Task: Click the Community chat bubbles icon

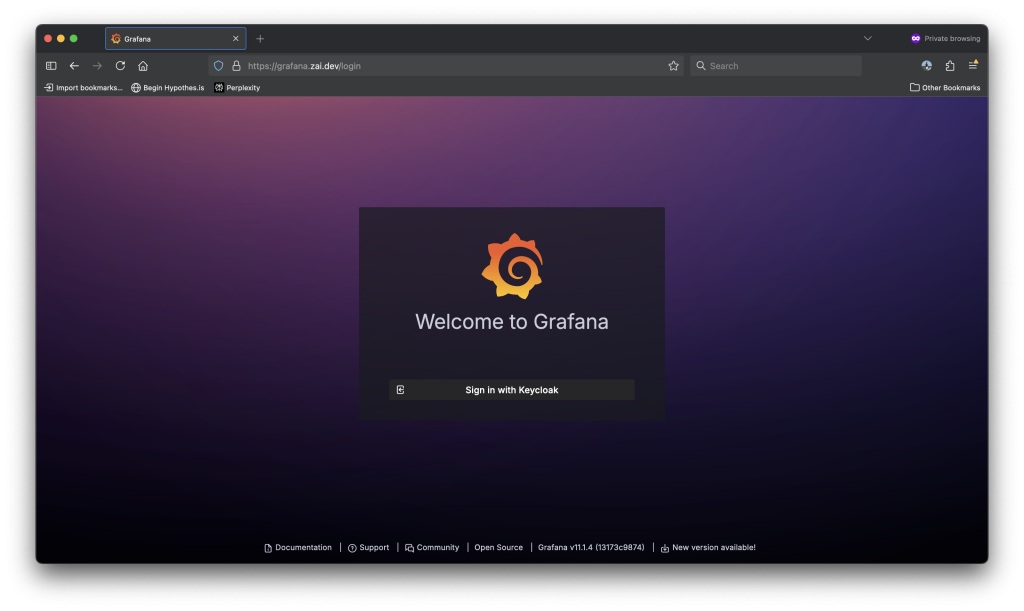Action: point(409,548)
